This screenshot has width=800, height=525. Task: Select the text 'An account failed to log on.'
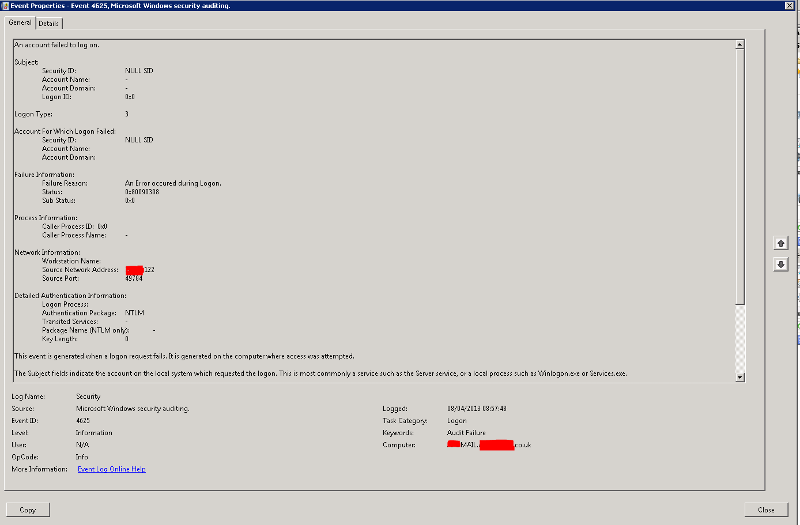point(57,45)
